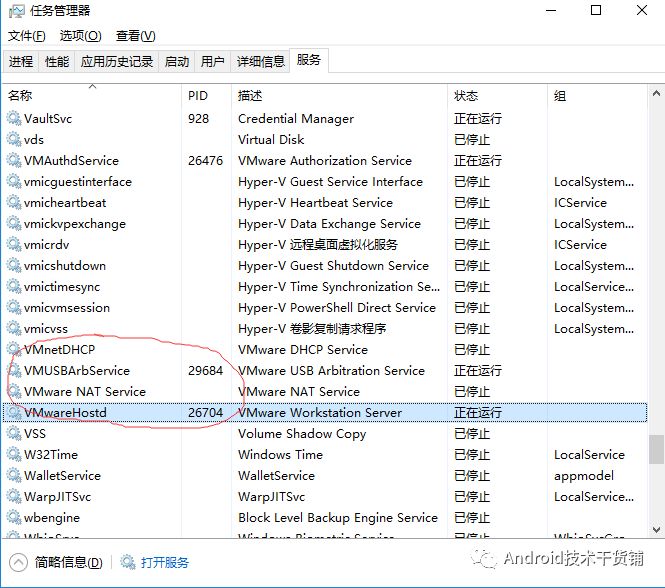Screen dimensions: 665x588
Task: Switch to the 性能 tab
Action: pyautogui.click(x=57, y=62)
